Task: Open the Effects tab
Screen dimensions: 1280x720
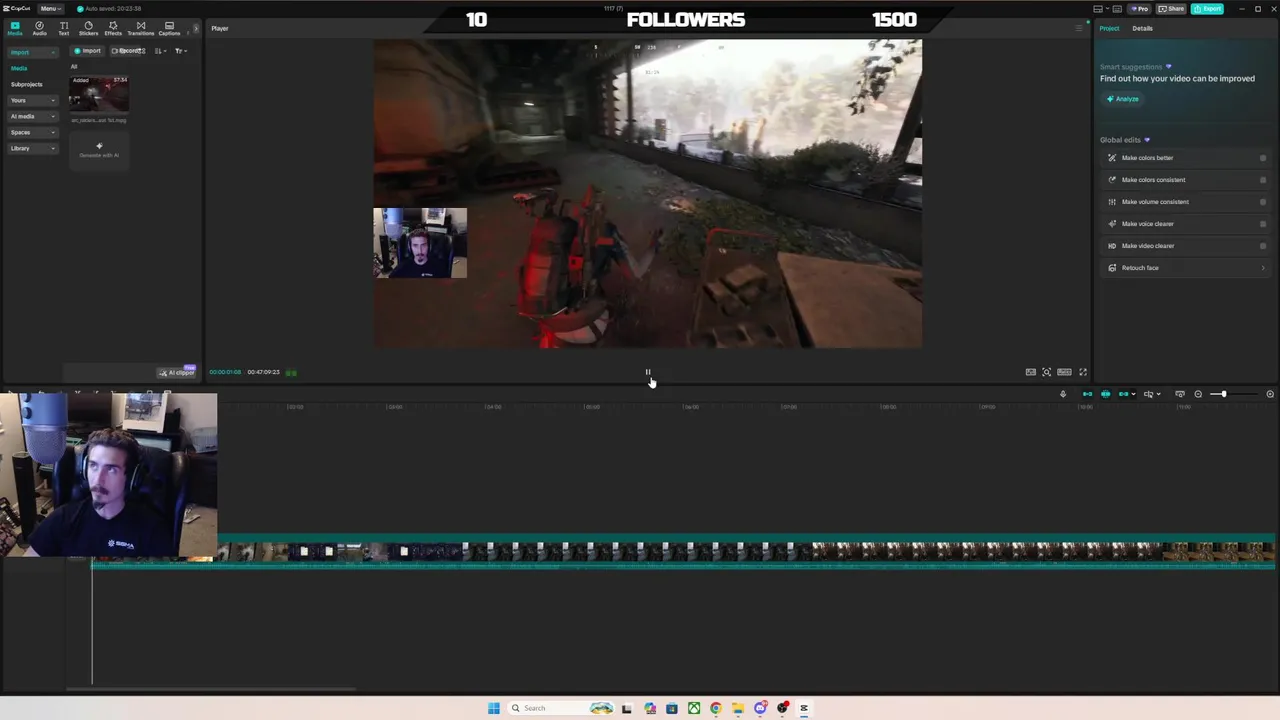Action: [x=113, y=28]
